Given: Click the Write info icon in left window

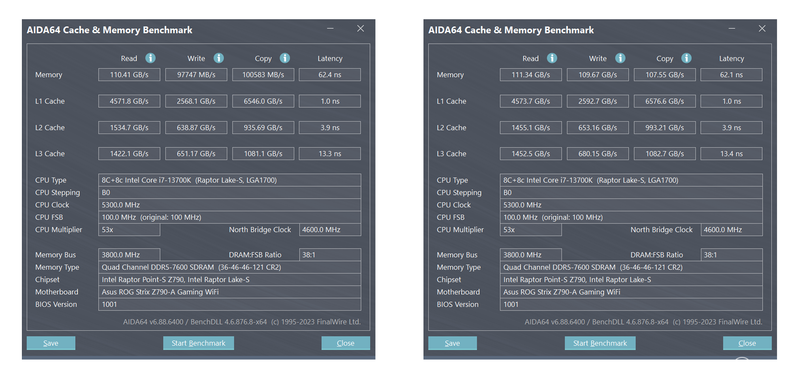Looking at the screenshot, I should coord(218,58).
